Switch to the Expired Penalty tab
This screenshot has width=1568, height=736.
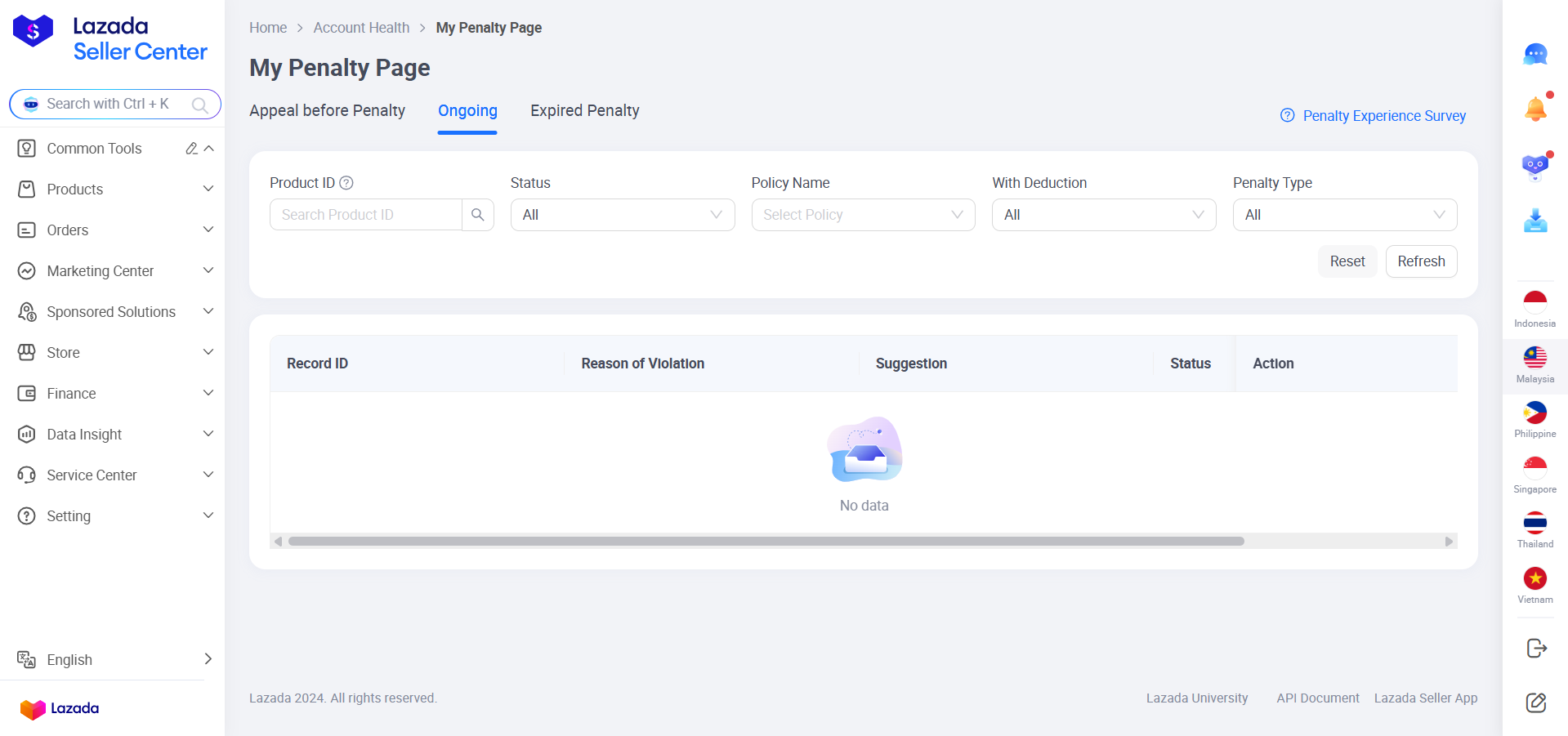(x=584, y=110)
